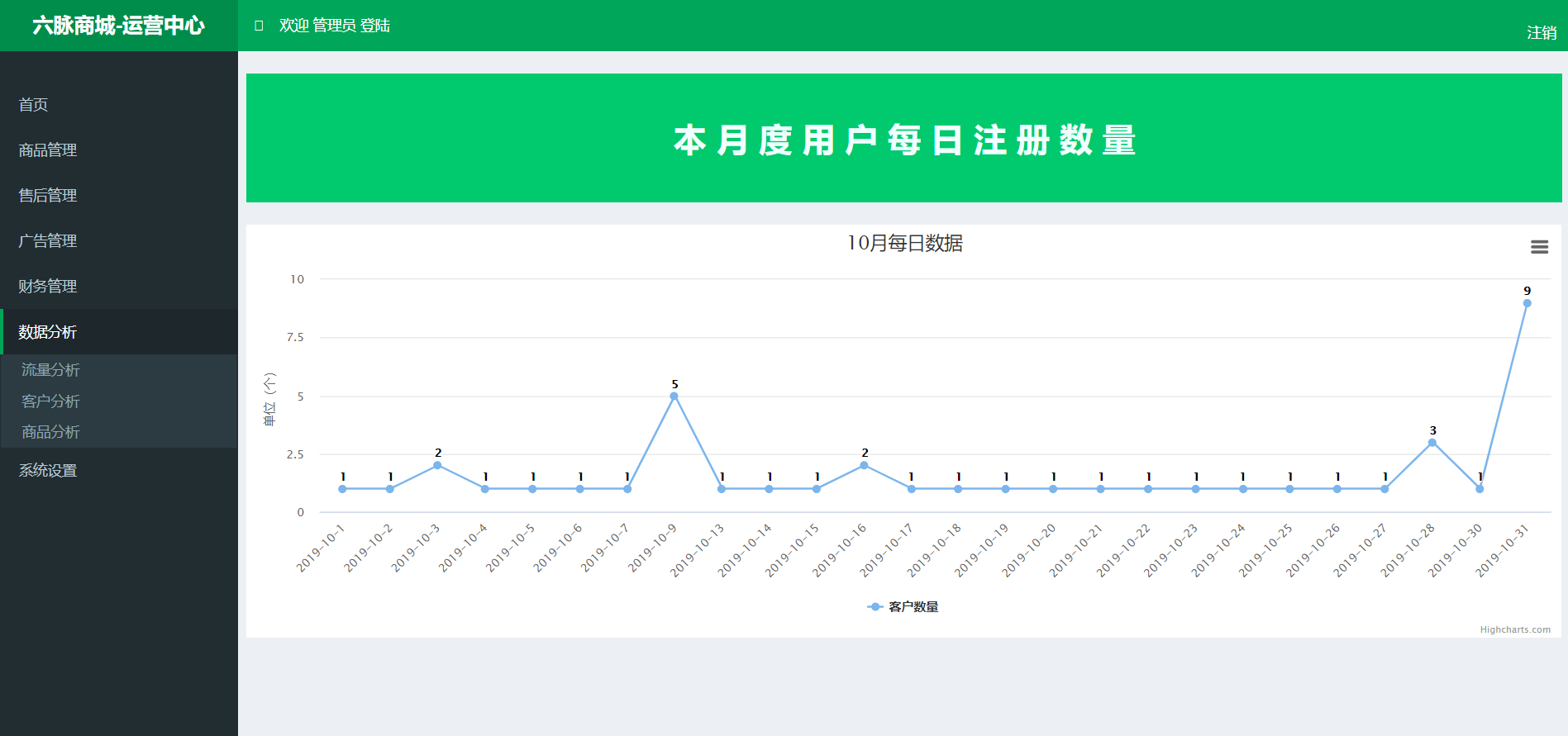Select the 客户分析 submenu item
The height and width of the screenshot is (736, 1568).
[x=51, y=401]
